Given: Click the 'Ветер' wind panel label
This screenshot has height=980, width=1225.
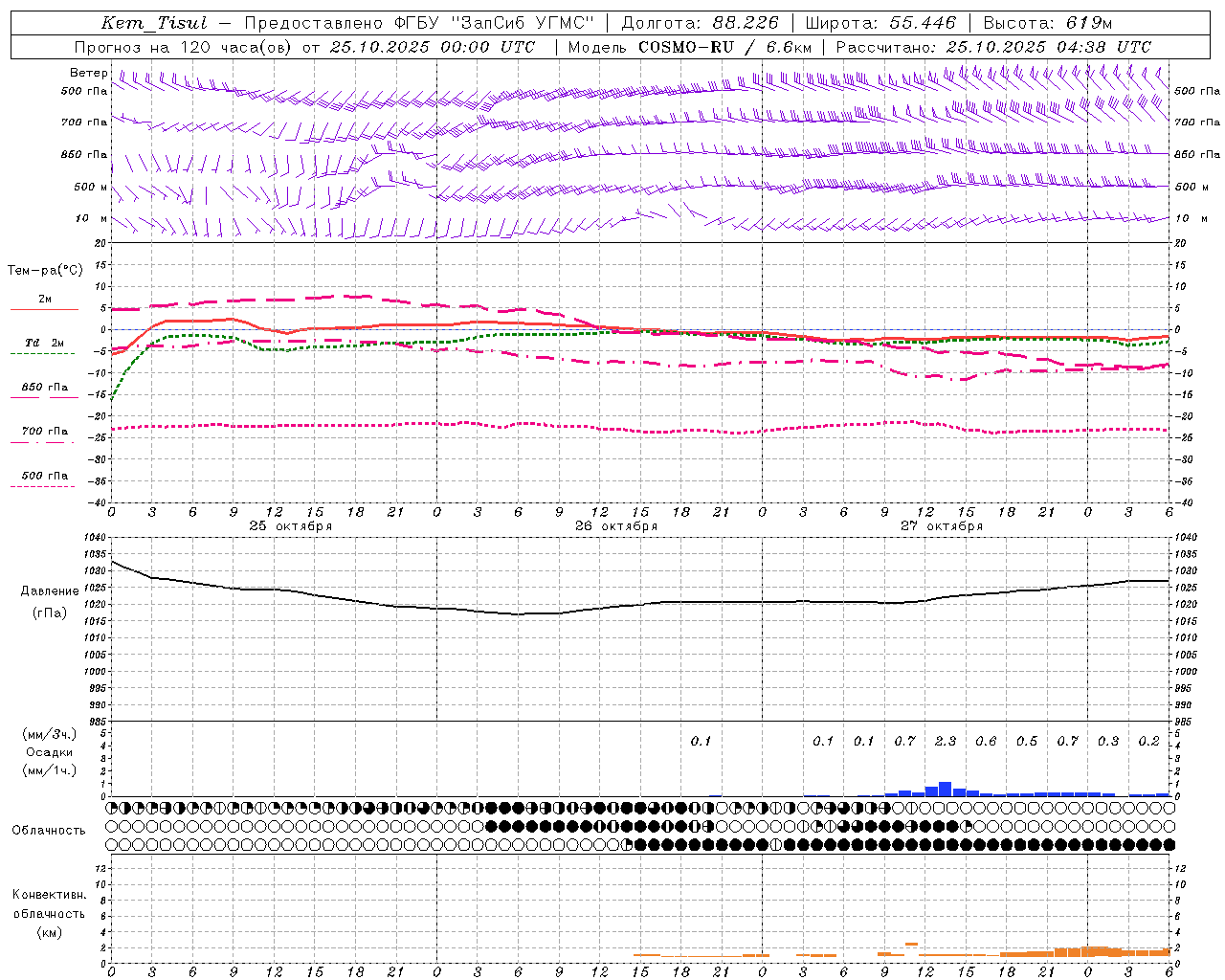Looking at the screenshot, I should pyautogui.click(x=89, y=73).
